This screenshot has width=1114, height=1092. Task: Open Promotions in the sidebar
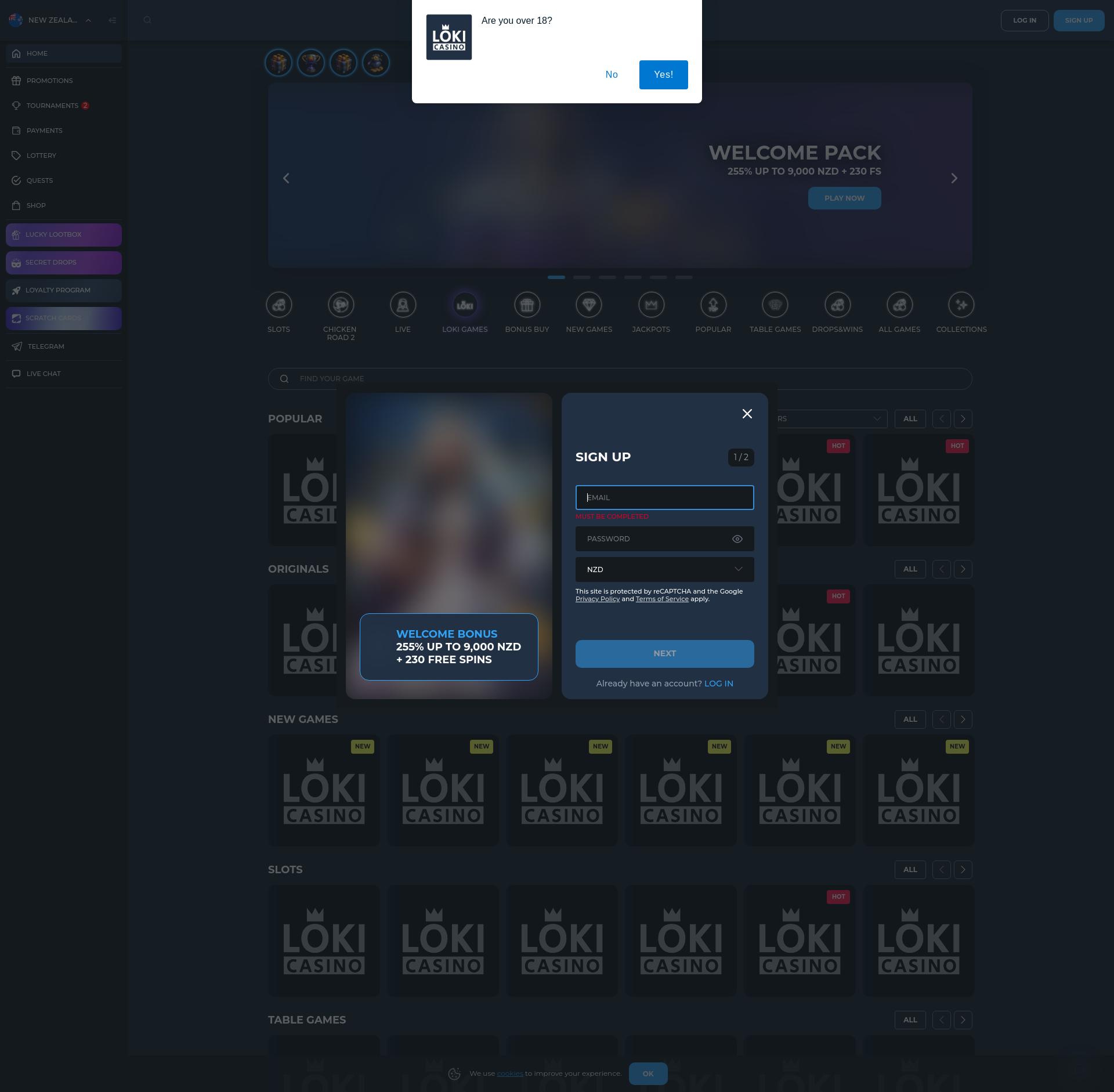point(49,81)
